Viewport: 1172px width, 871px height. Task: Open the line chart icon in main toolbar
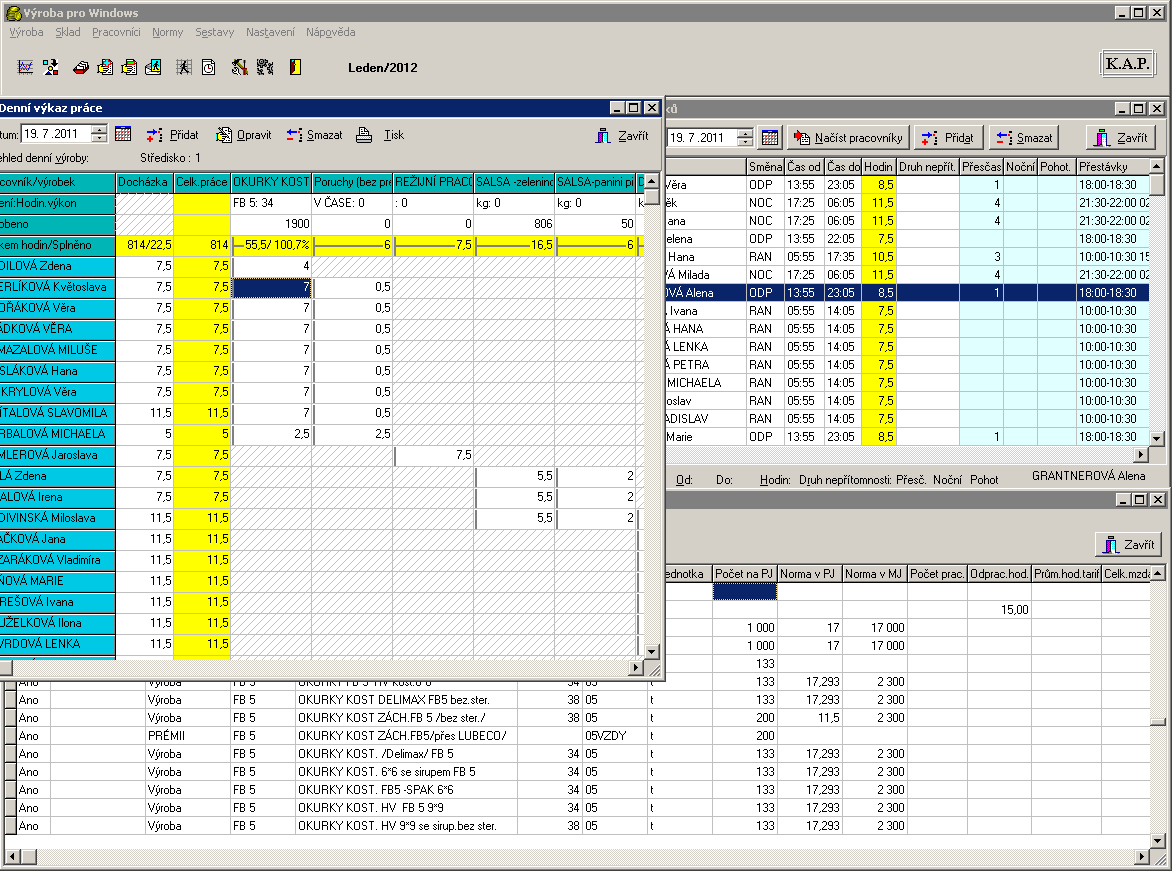(25, 67)
